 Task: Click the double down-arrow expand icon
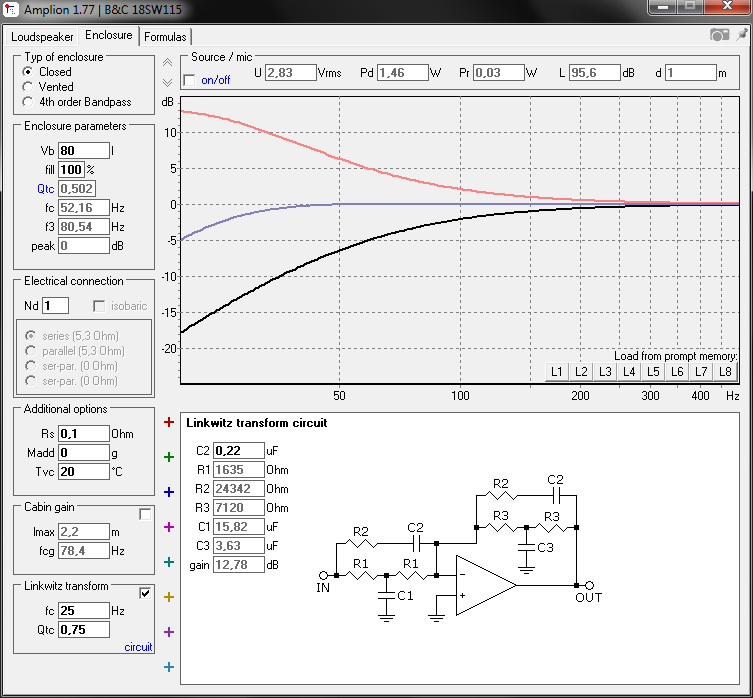coord(167,83)
